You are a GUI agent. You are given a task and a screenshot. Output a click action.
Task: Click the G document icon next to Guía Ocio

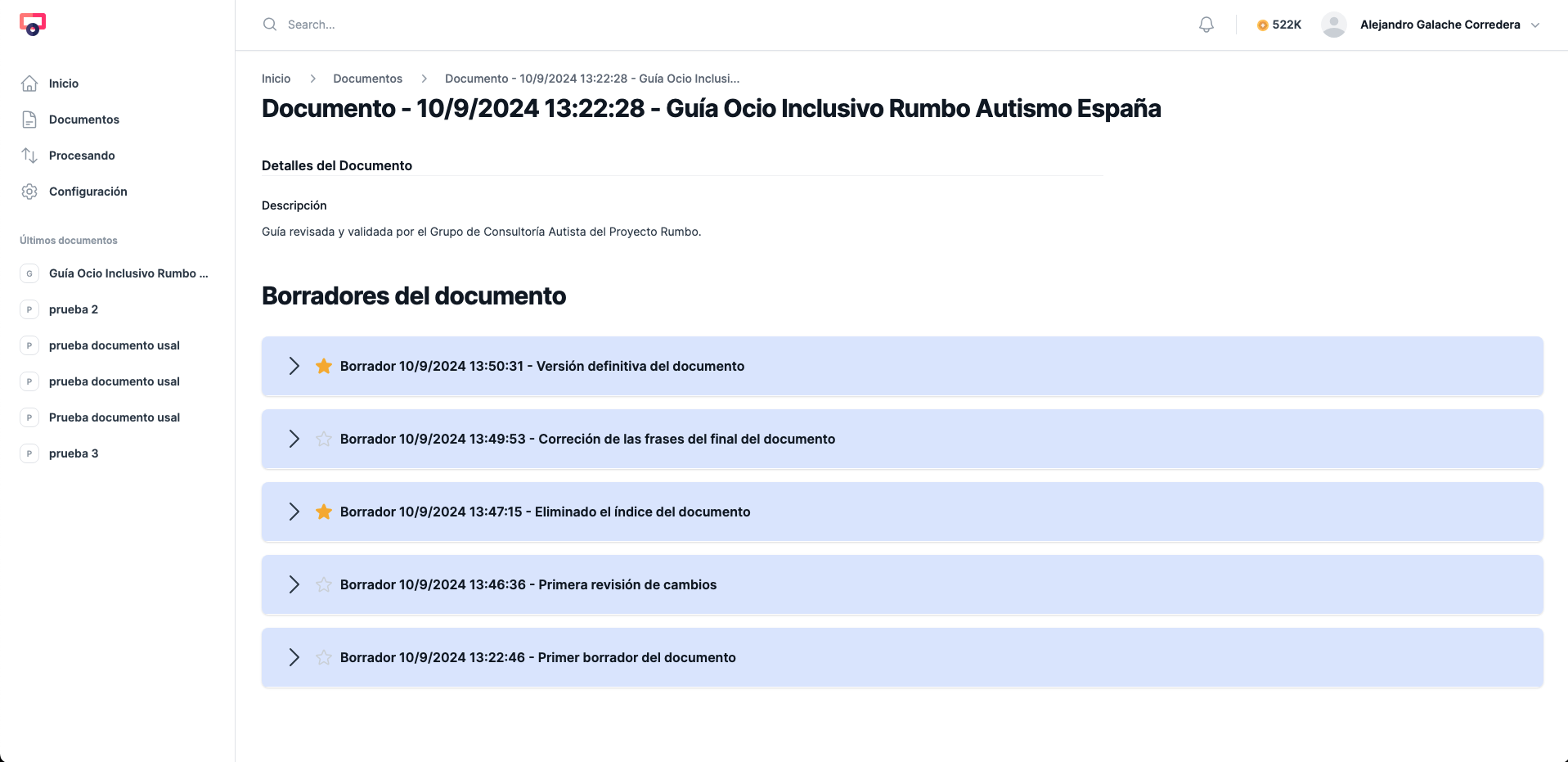29,273
